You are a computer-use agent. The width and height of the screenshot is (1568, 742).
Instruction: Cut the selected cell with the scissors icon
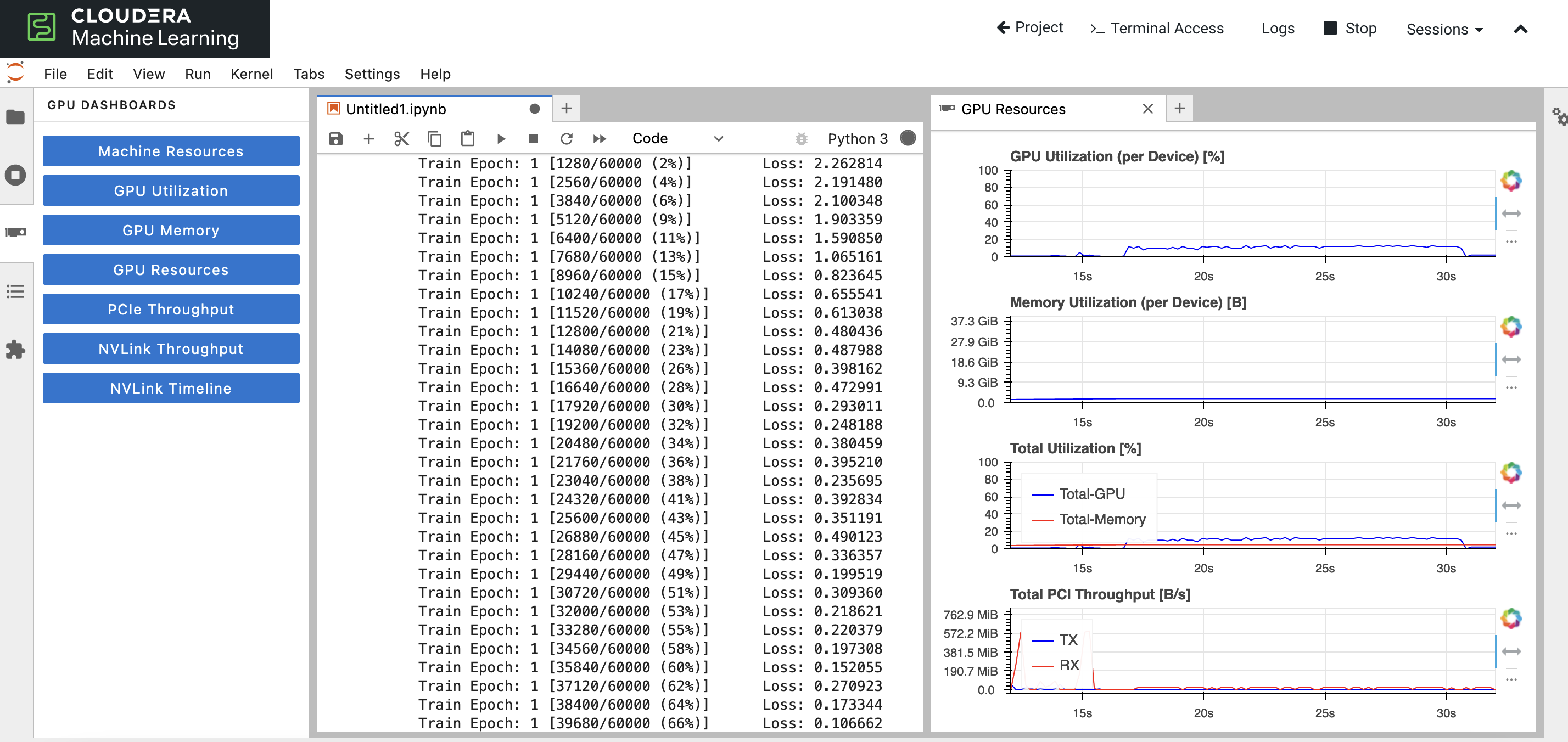click(401, 139)
